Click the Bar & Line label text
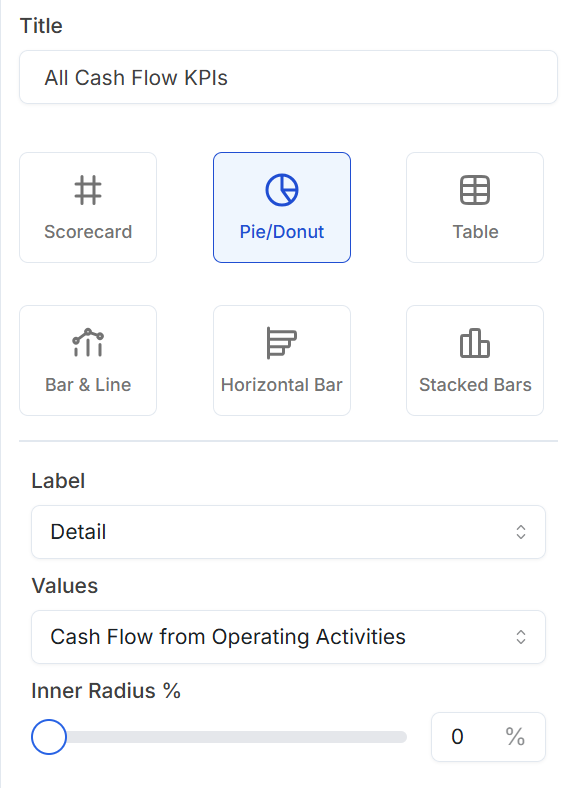The image size is (570, 788). tap(88, 384)
